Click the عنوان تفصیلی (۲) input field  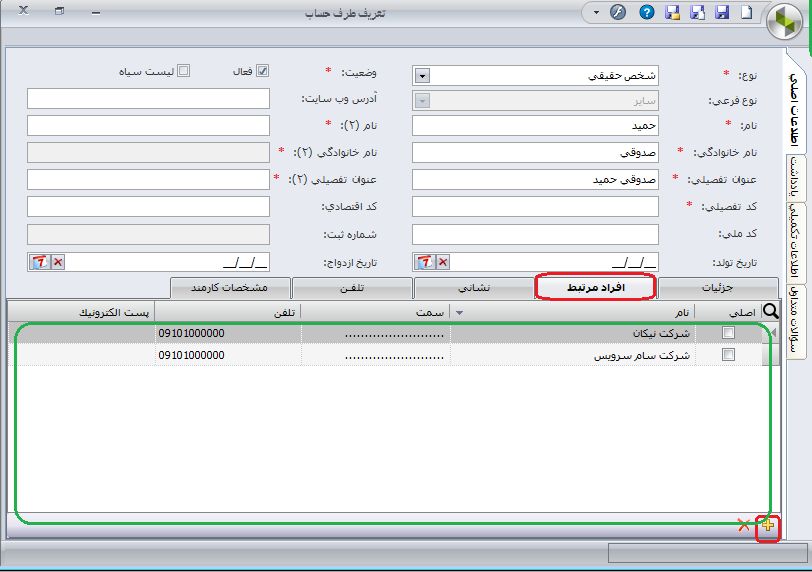pyautogui.click(x=148, y=179)
